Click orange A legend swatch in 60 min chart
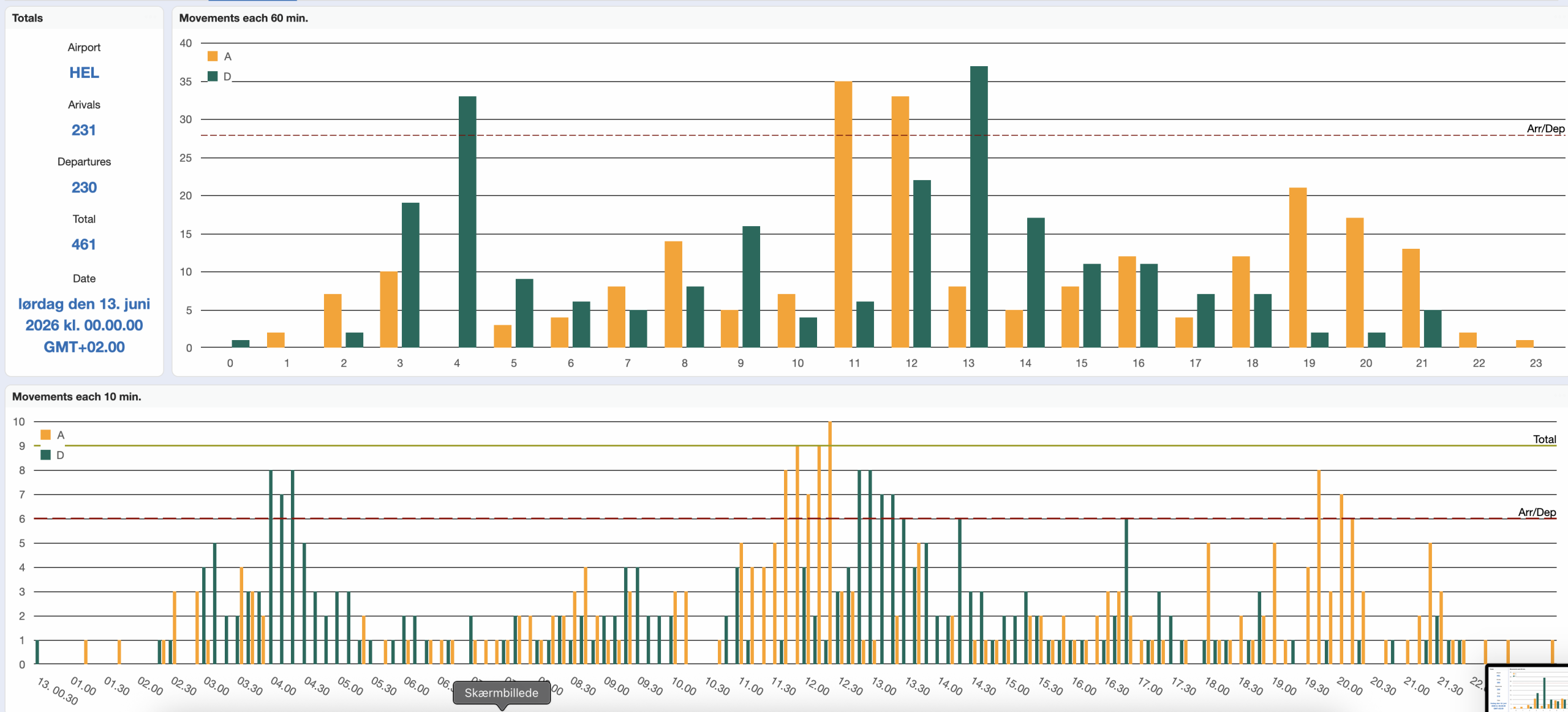The height and width of the screenshot is (712, 1568). 213,56
